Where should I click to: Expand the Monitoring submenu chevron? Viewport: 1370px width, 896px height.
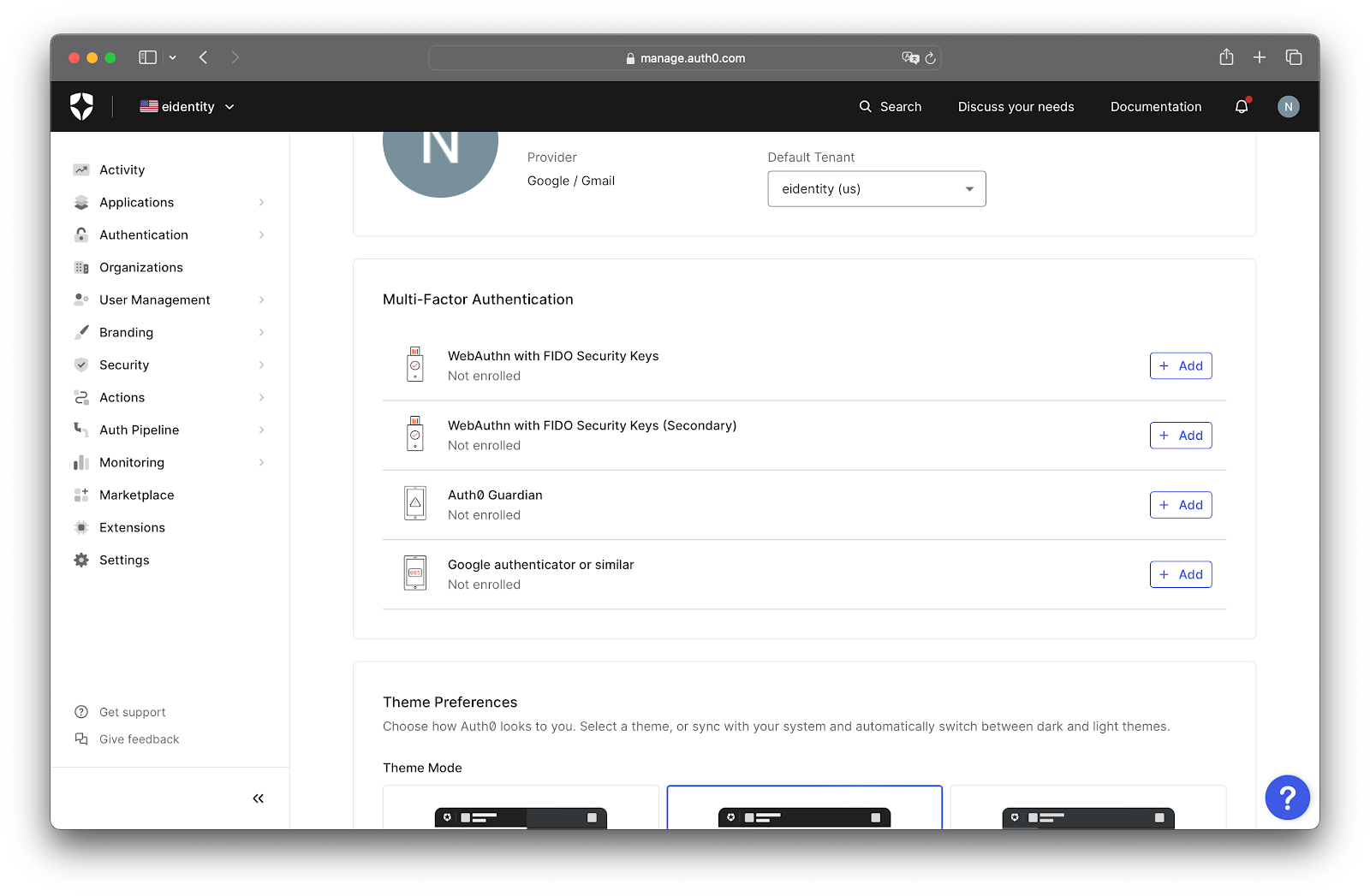(x=262, y=462)
